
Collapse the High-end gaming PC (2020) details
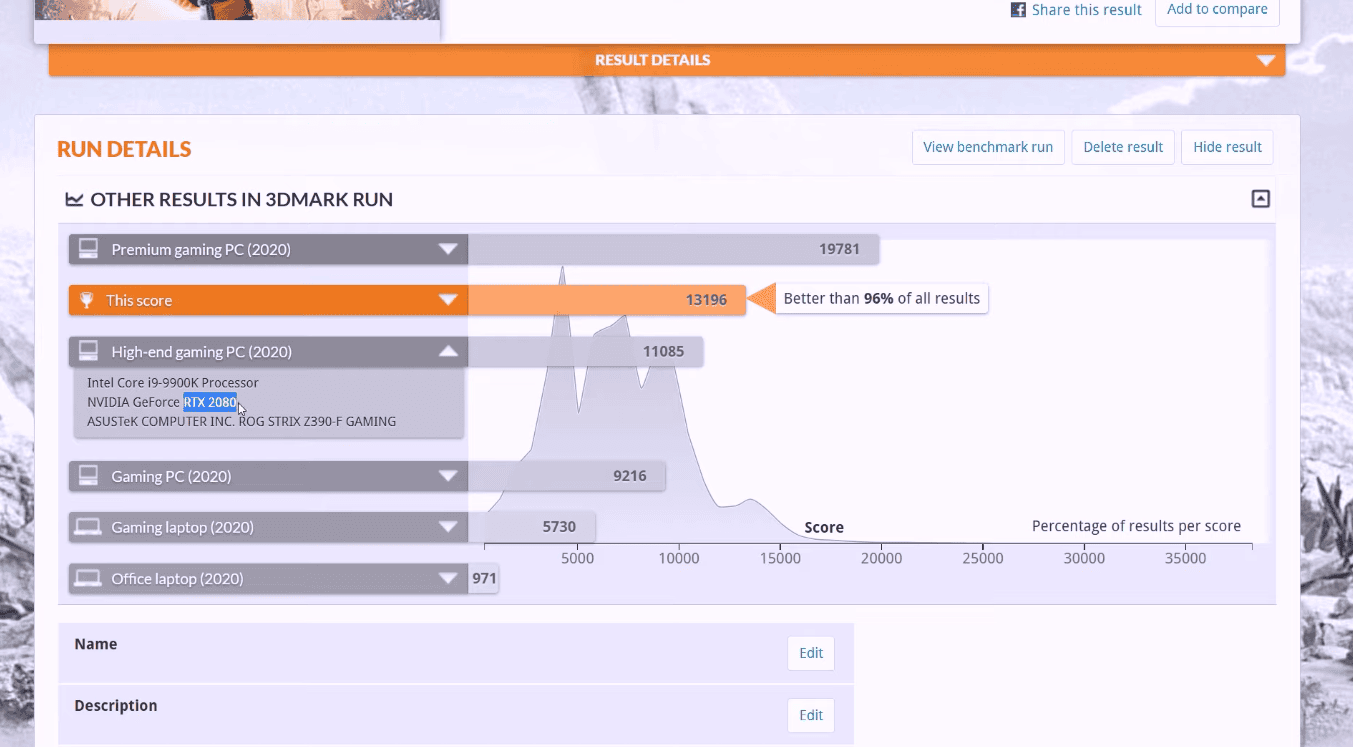[x=447, y=352]
